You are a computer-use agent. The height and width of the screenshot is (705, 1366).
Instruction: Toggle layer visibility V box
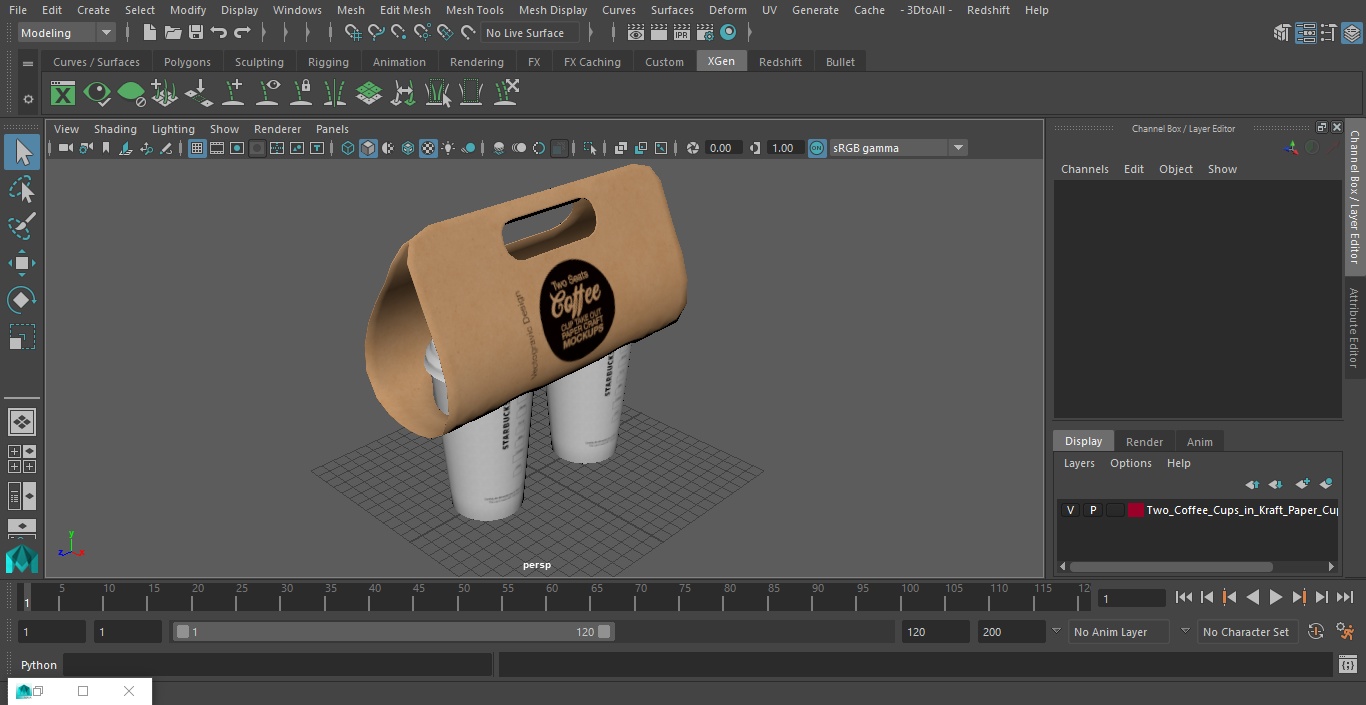(1070, 510)
